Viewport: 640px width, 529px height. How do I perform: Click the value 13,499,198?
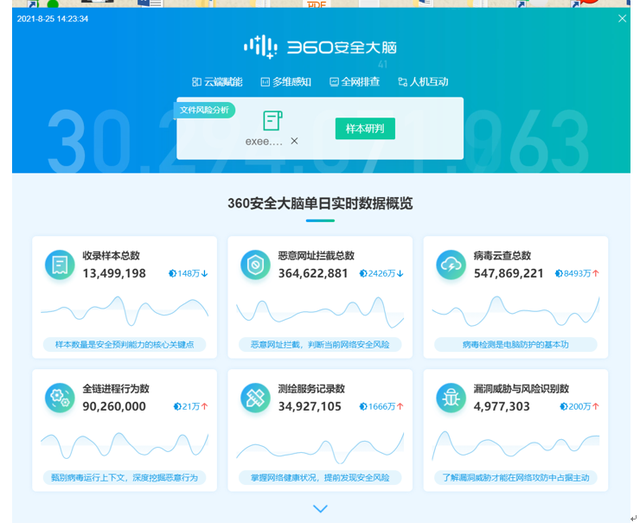(114, 273)
